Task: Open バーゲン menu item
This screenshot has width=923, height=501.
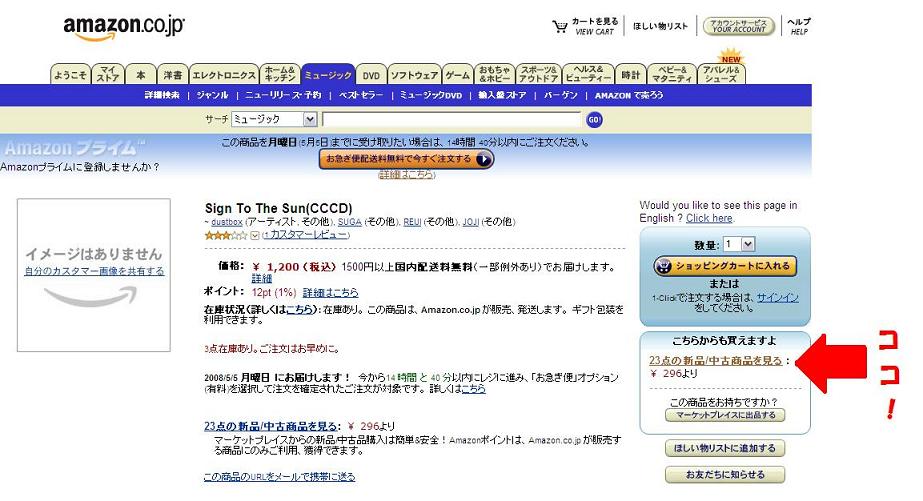Action: pos(560,95)
